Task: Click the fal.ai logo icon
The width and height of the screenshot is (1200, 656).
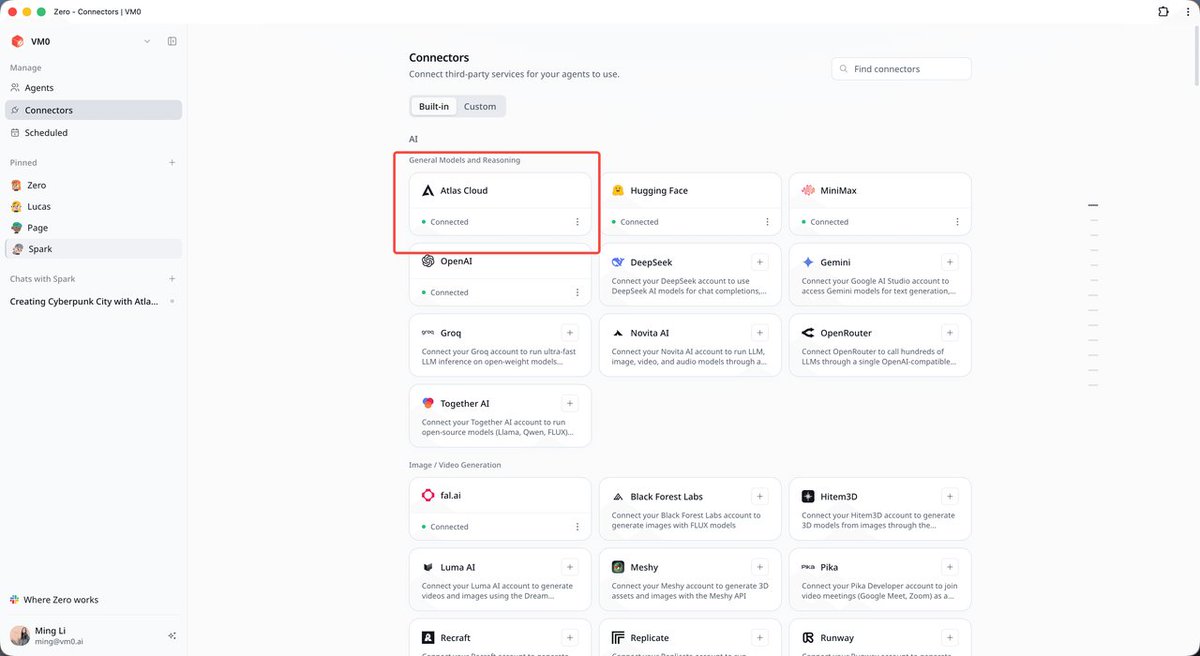Action: (x=428, y=496)
